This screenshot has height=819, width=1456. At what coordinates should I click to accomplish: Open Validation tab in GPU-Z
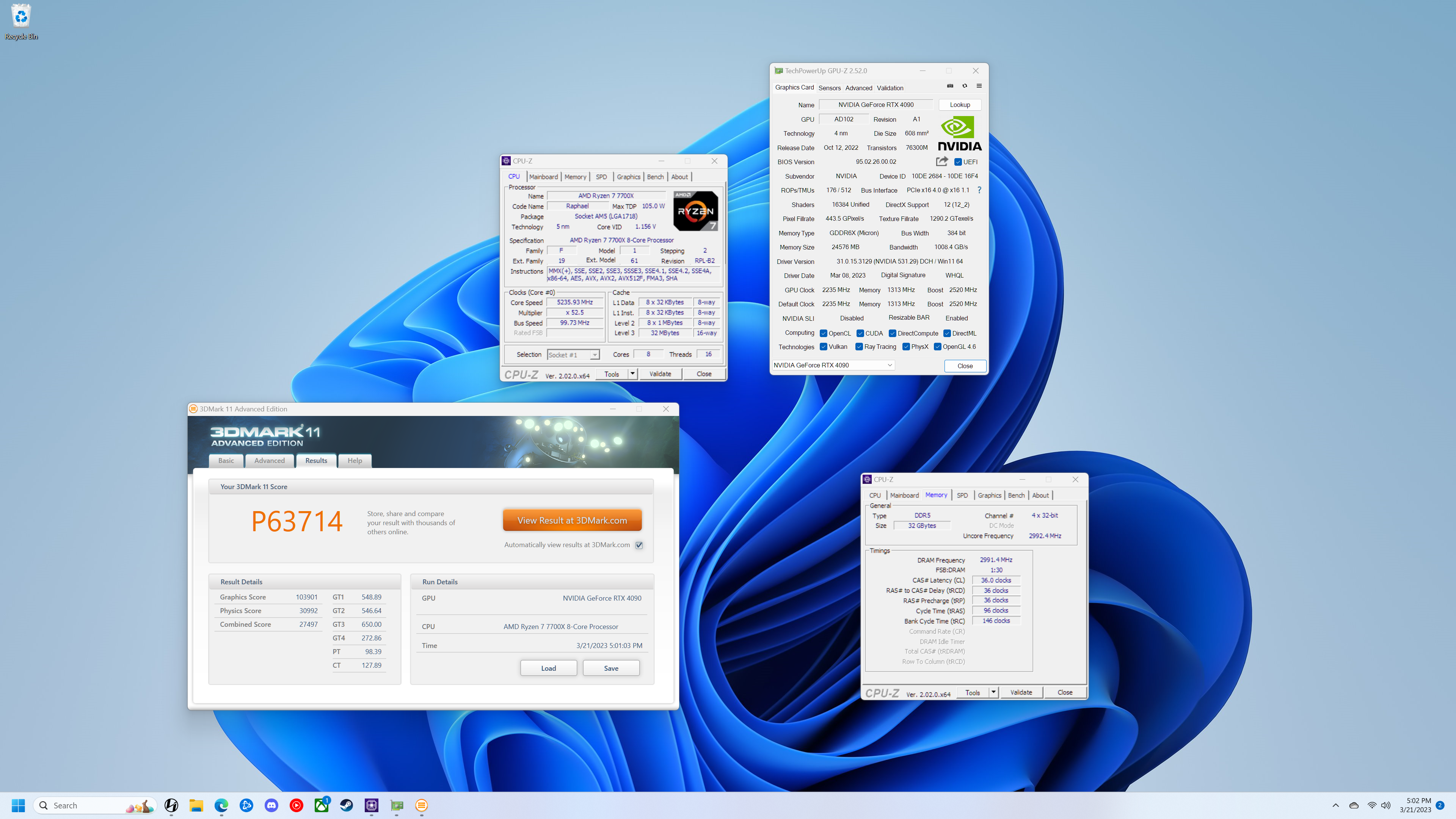[x=890, y=88]
